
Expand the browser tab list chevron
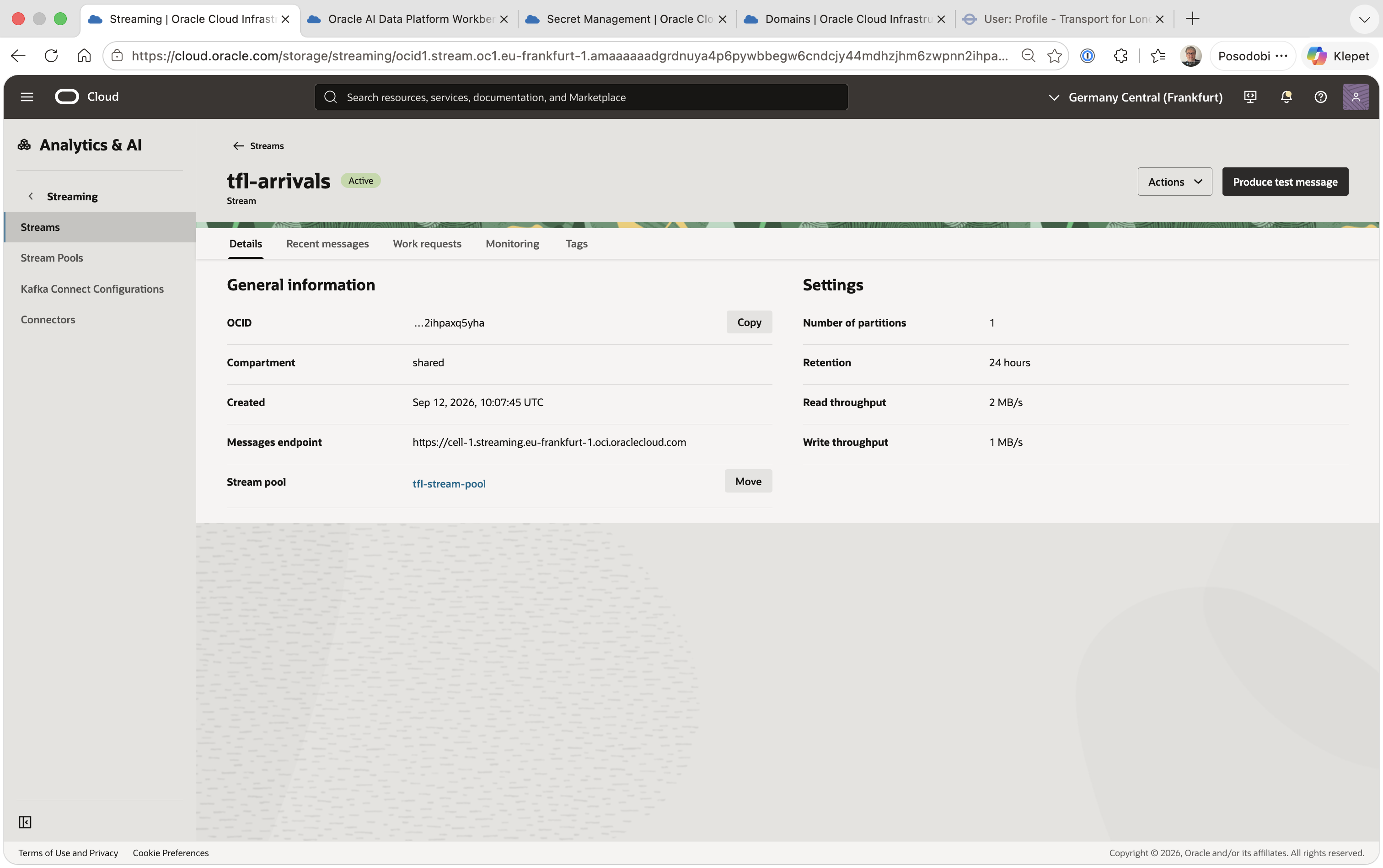[x=1364, y=20]
